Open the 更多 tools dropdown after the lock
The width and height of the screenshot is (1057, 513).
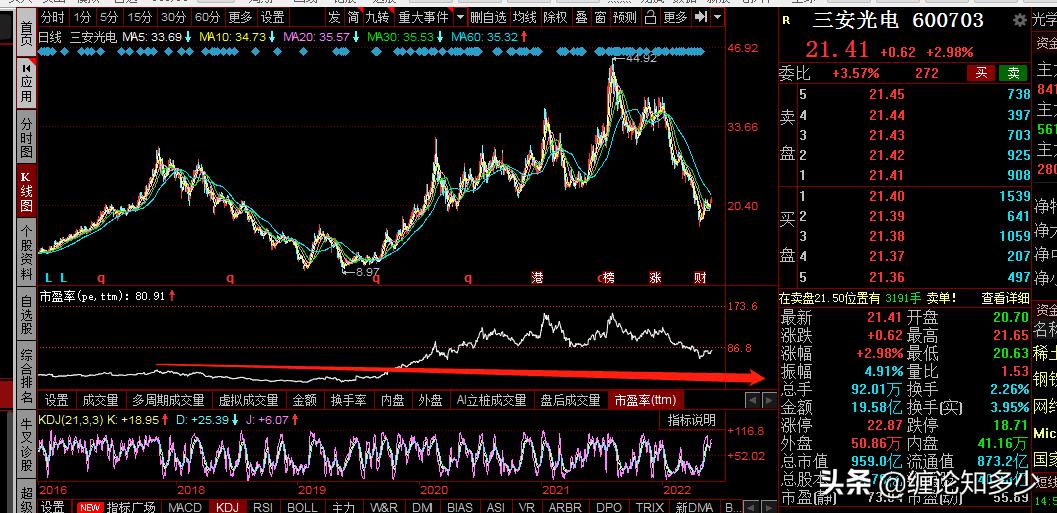(x=675, y=17)
